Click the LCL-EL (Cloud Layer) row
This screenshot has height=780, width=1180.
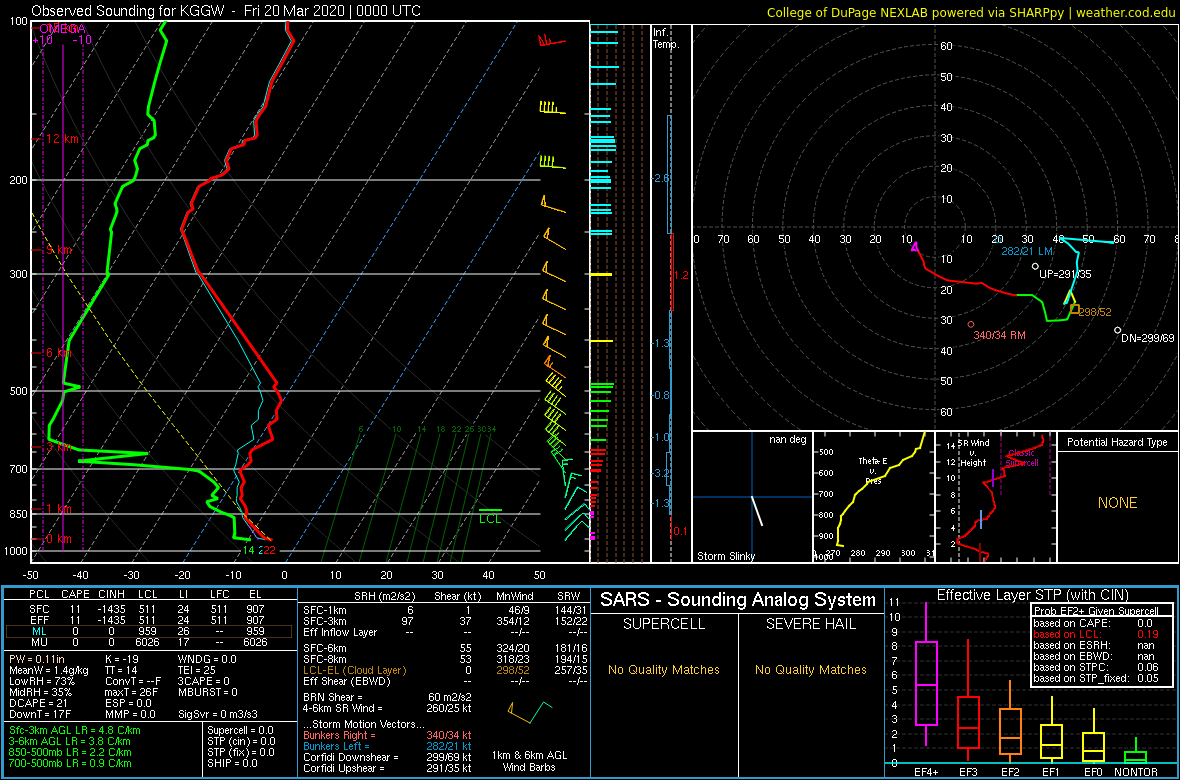(445, 669)
